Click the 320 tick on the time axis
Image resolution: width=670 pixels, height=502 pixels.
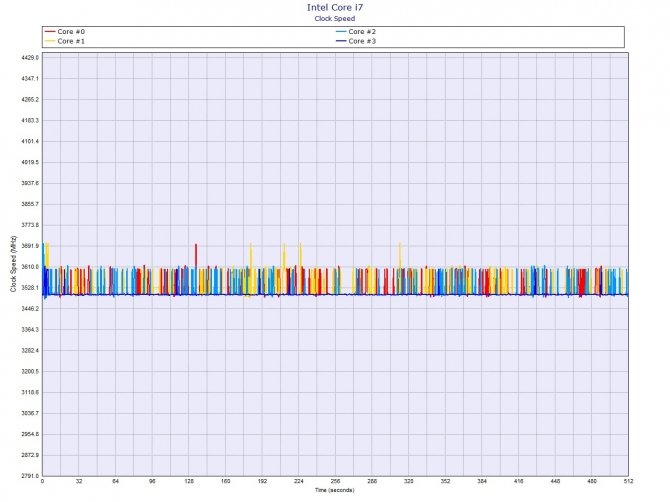(409, 481)
